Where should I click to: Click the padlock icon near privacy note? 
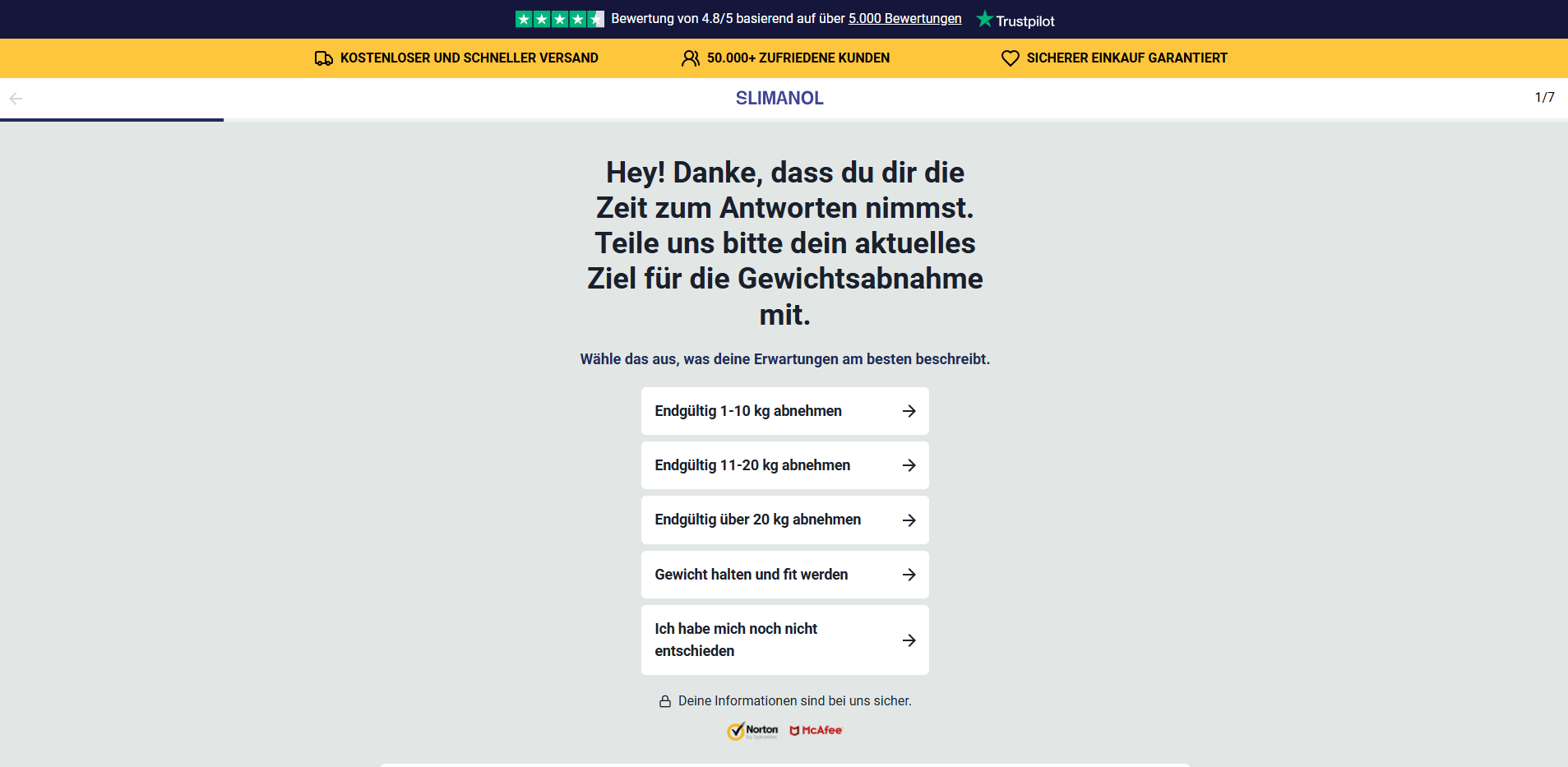(664, 701)
